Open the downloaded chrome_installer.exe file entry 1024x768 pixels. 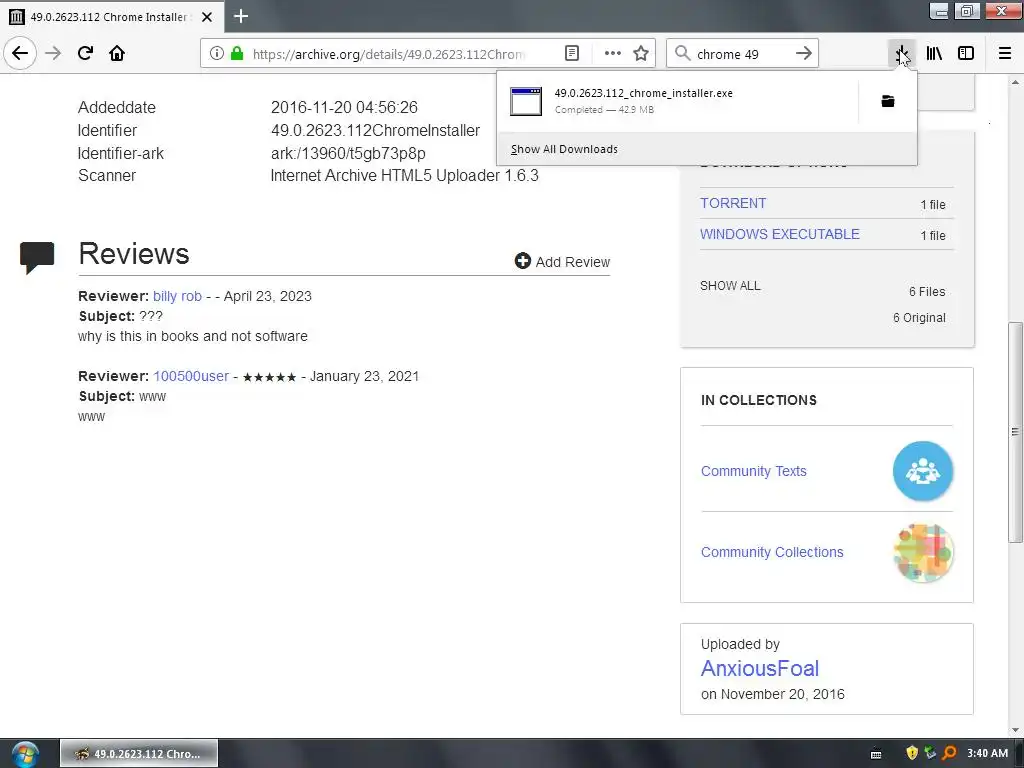tap(679, 101)
